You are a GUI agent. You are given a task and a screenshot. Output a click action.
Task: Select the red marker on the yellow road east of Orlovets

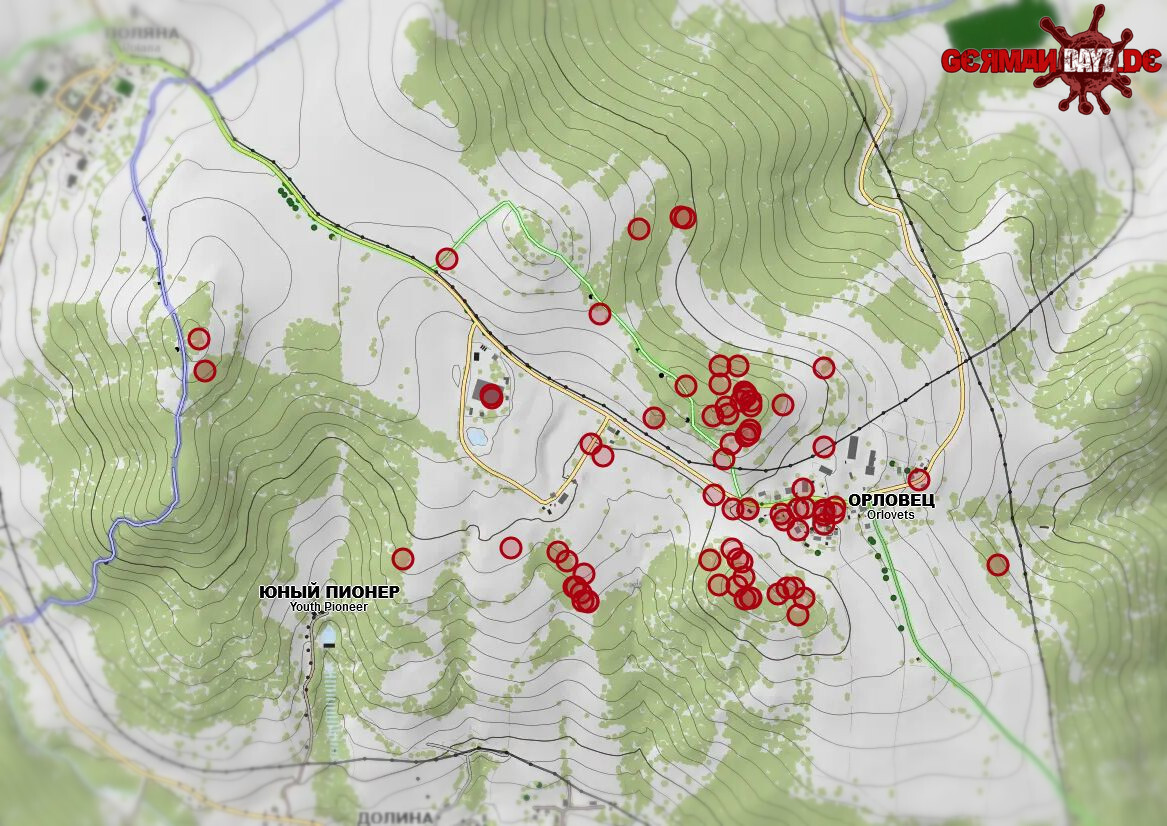pos(919,478)
